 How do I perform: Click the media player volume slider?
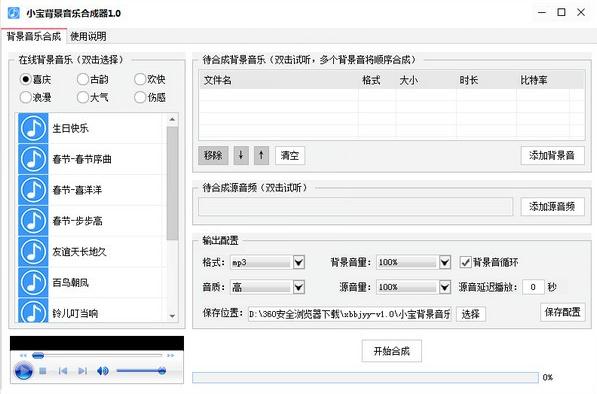[142, 371]
